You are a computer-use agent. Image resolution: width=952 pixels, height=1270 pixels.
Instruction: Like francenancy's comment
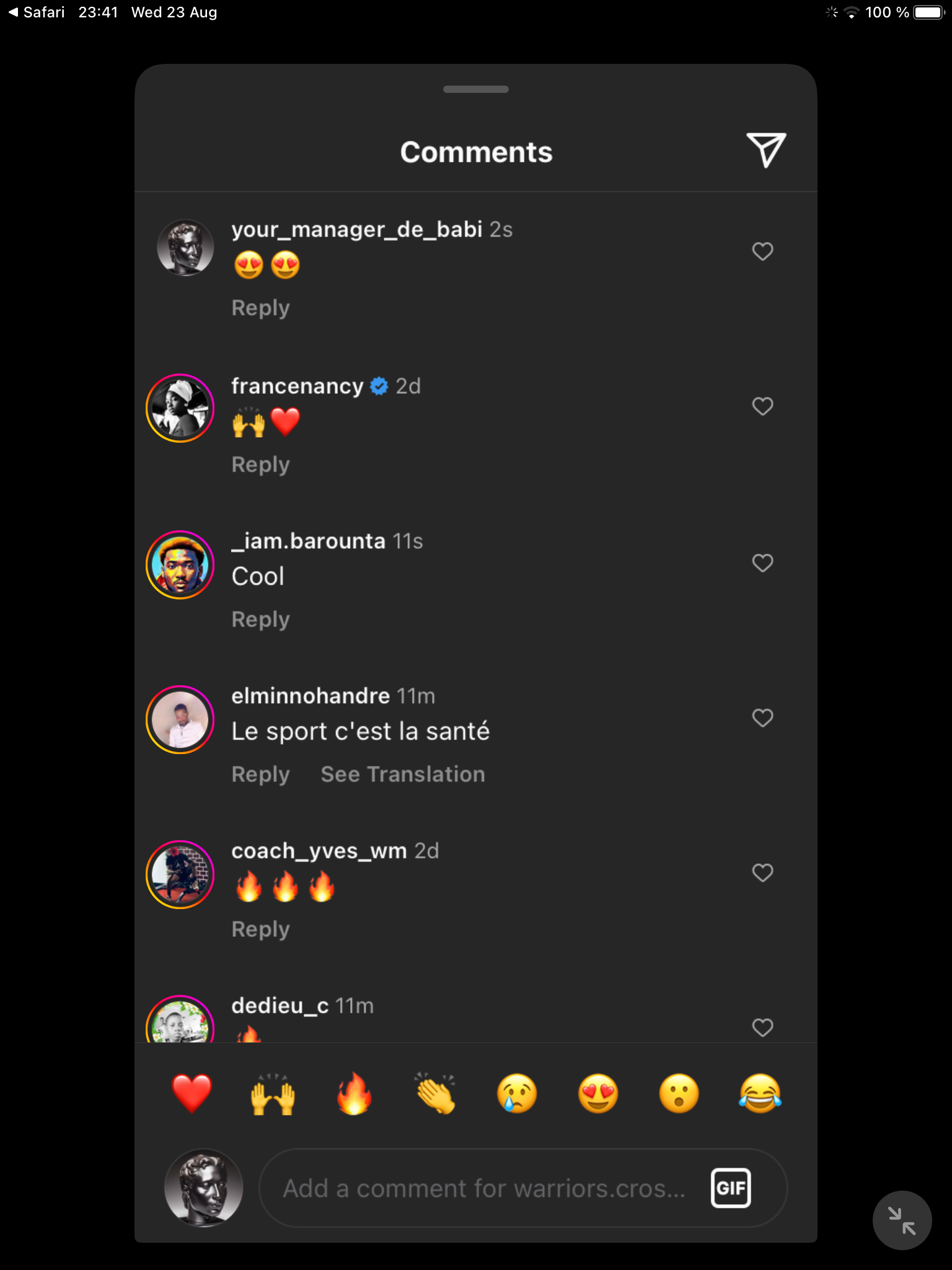pos(762,406)
